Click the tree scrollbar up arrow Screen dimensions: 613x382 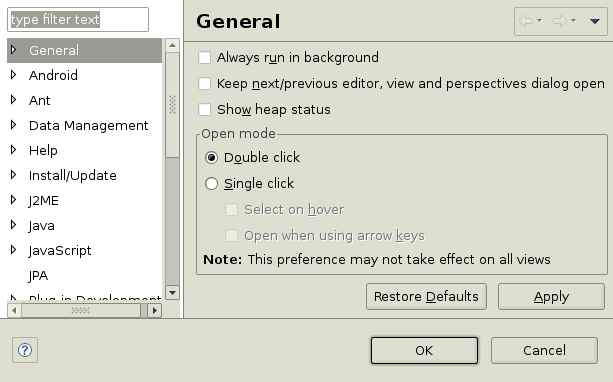172,46
